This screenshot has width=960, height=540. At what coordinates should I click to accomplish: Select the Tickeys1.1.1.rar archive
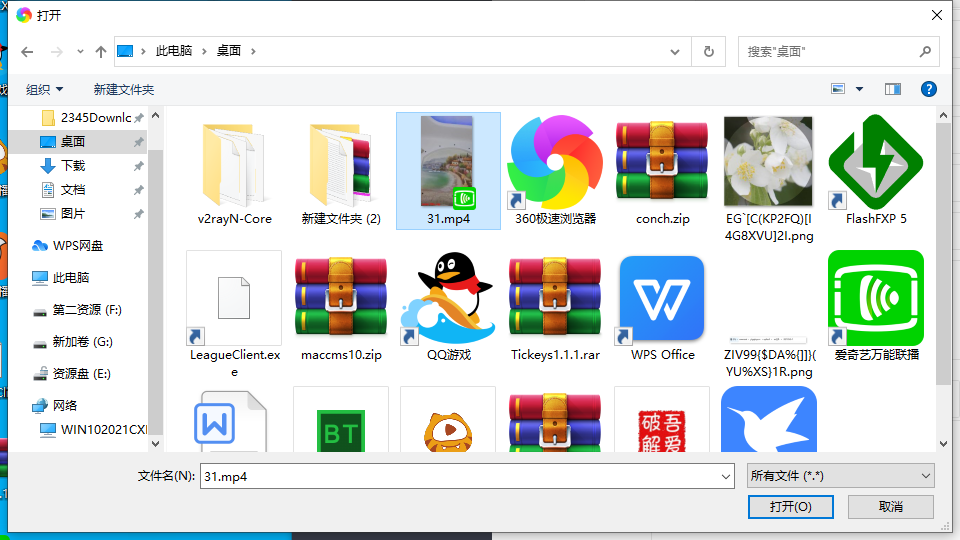[555, 307]
